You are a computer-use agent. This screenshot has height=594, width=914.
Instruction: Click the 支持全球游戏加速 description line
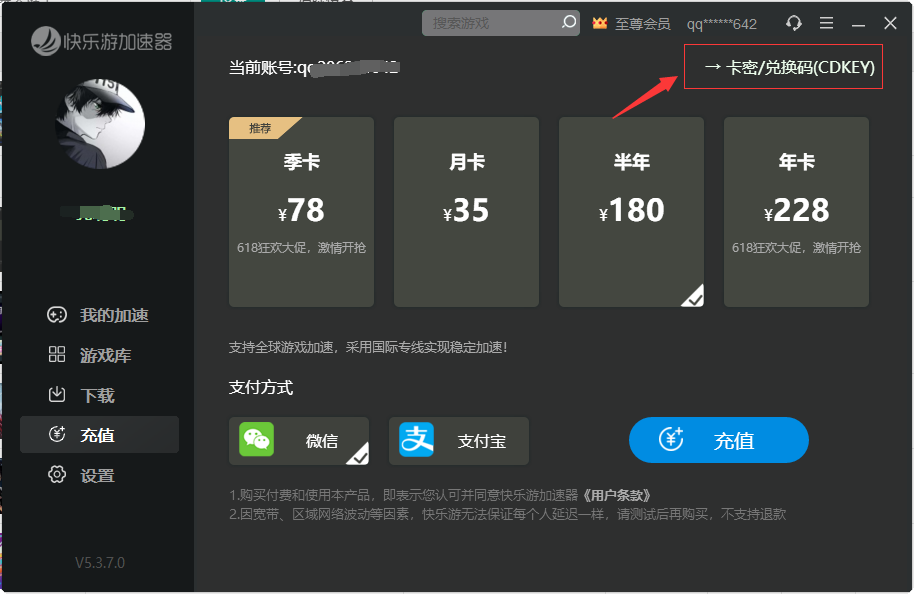pyautogui.click(x=368, y=347)
